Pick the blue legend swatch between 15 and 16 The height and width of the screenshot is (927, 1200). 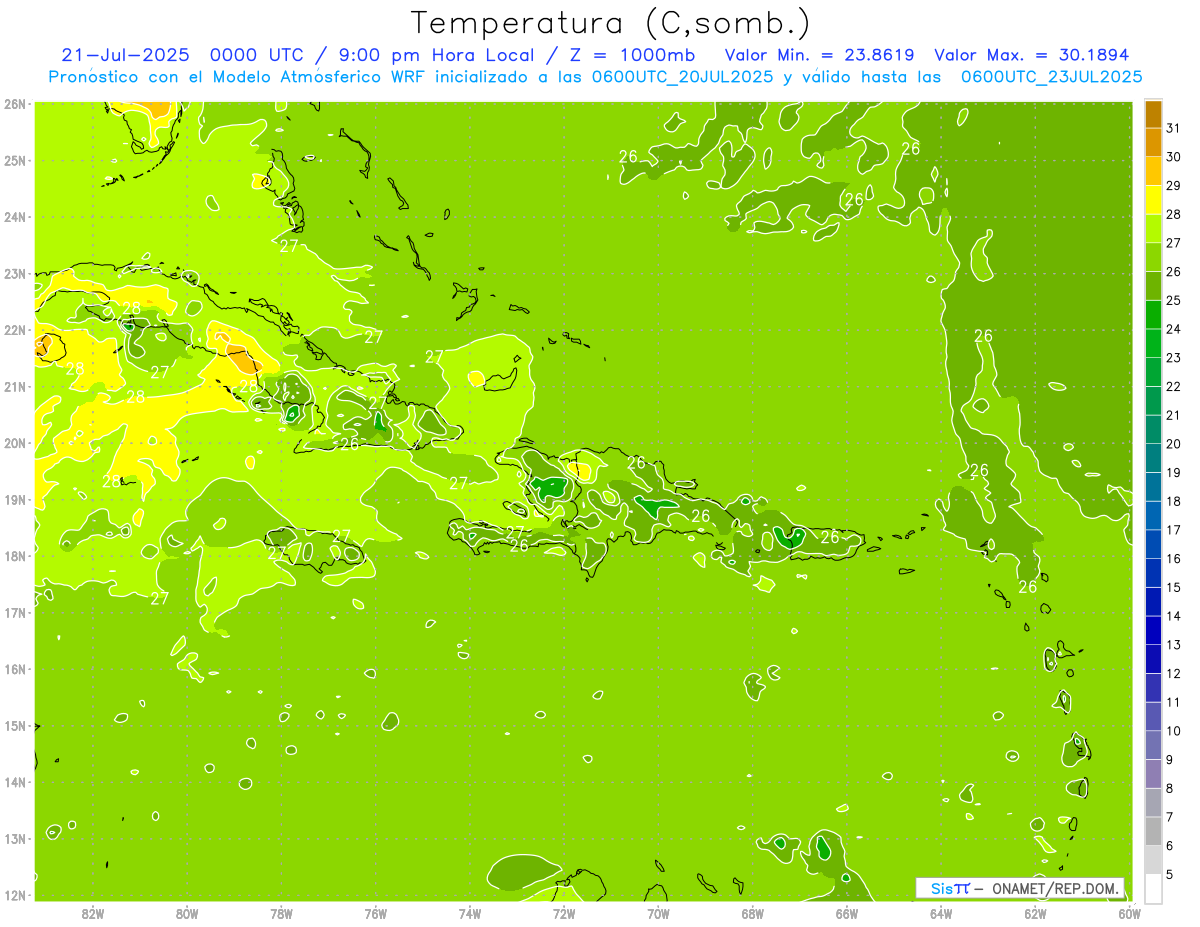point(1153,572)
